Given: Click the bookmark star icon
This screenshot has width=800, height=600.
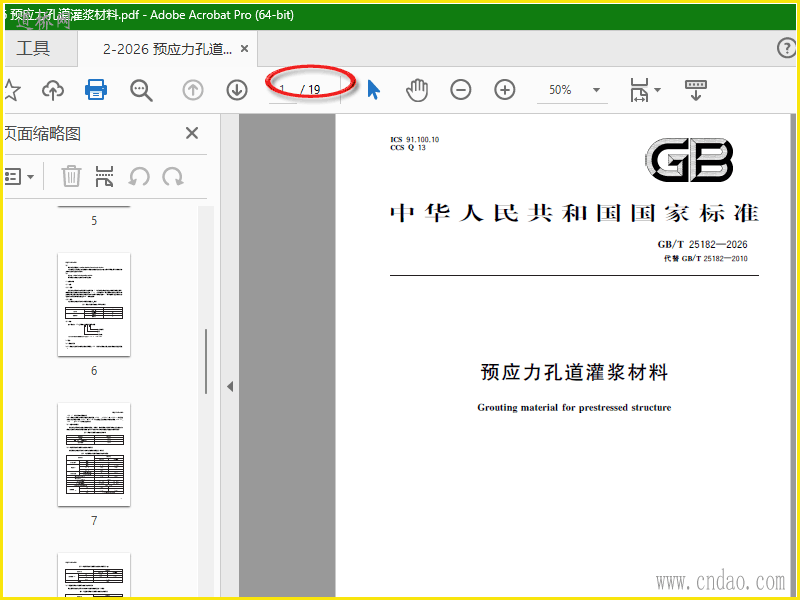Looking at the screenshot, I should pos(12,90).
